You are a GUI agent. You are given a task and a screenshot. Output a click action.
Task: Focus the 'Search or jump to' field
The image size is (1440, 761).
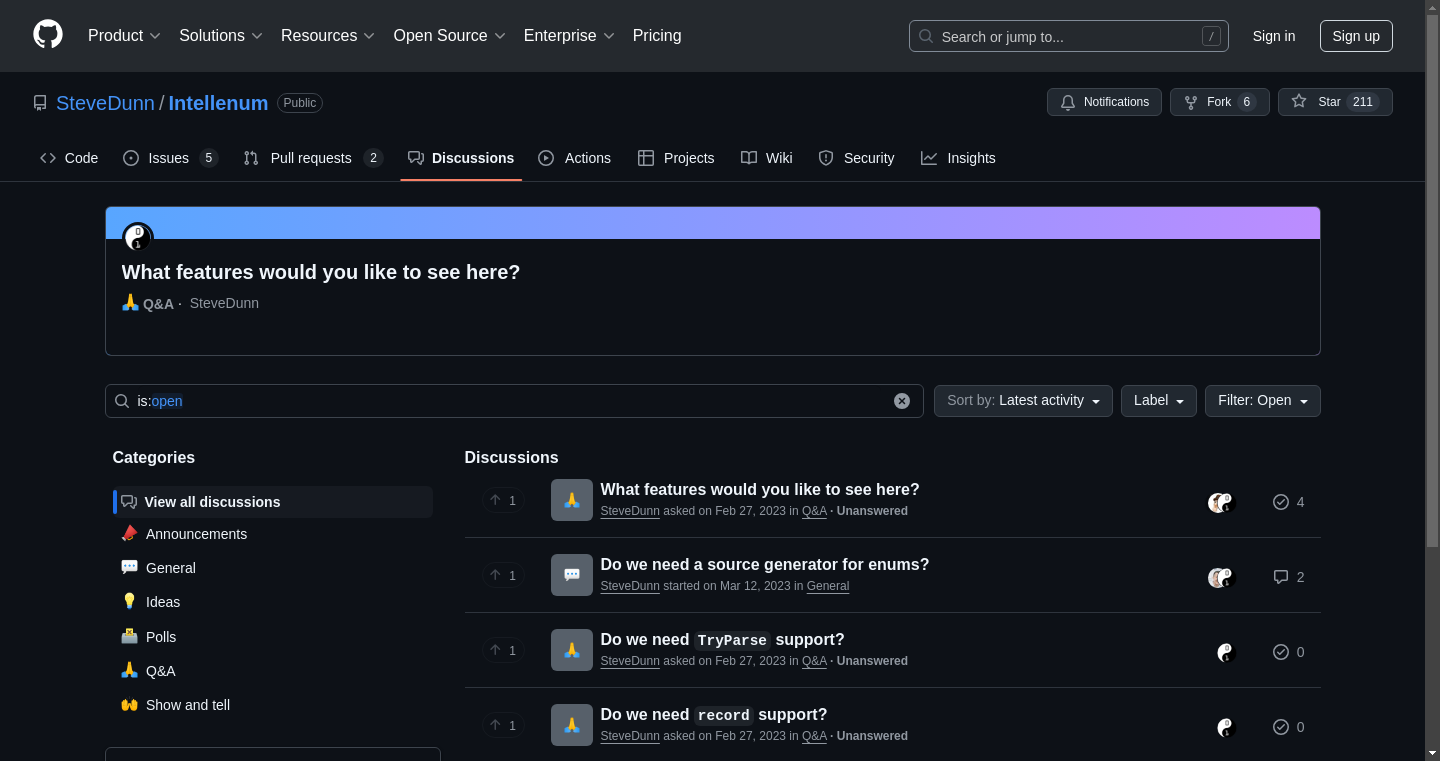tap(1068, 36)
